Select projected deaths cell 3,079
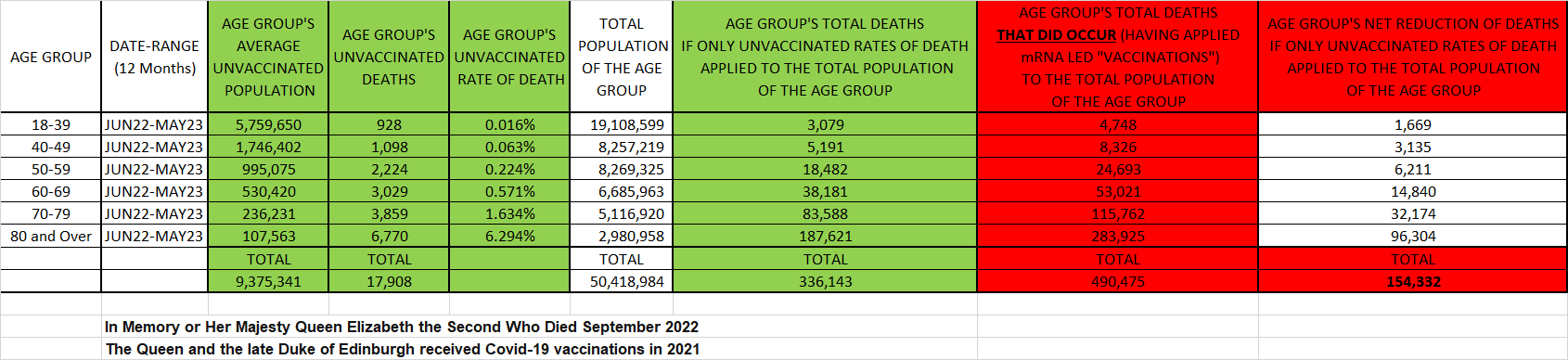 (825, 124)
